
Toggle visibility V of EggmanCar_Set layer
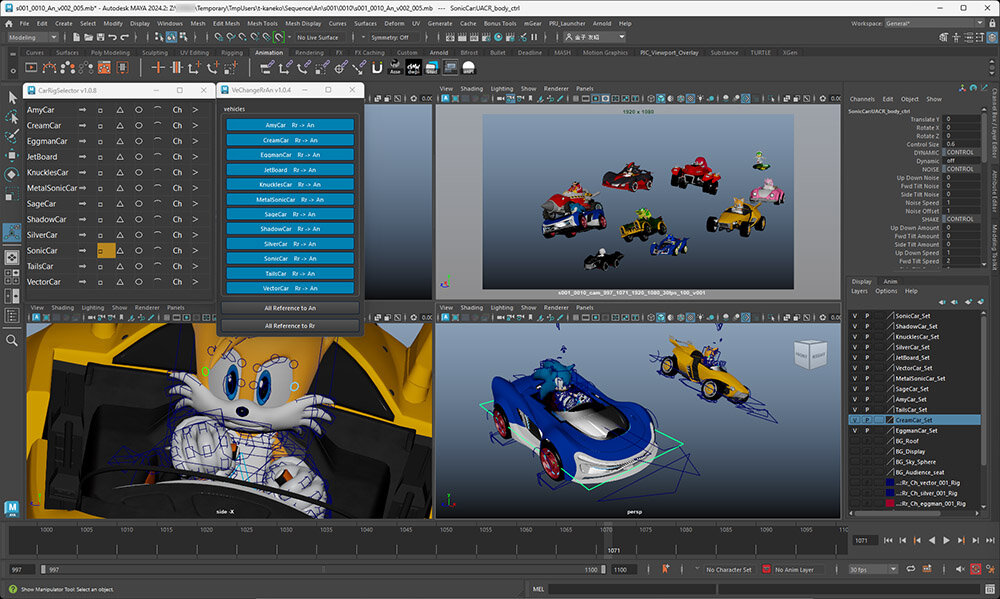(x=855, y=431)
